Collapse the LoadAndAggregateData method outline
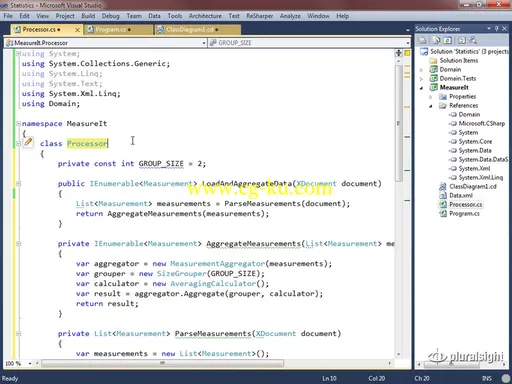The width and height of the screenshot is (512, 384). tap(19, 184)
